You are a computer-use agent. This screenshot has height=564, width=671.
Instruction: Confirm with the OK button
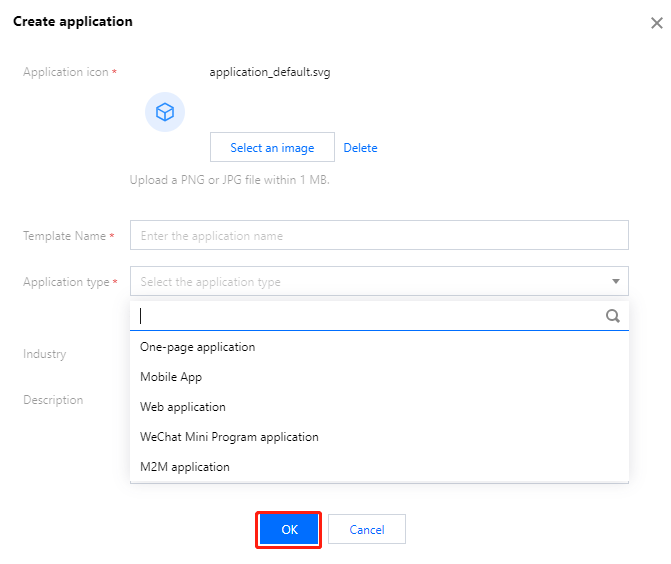(289, 530)
